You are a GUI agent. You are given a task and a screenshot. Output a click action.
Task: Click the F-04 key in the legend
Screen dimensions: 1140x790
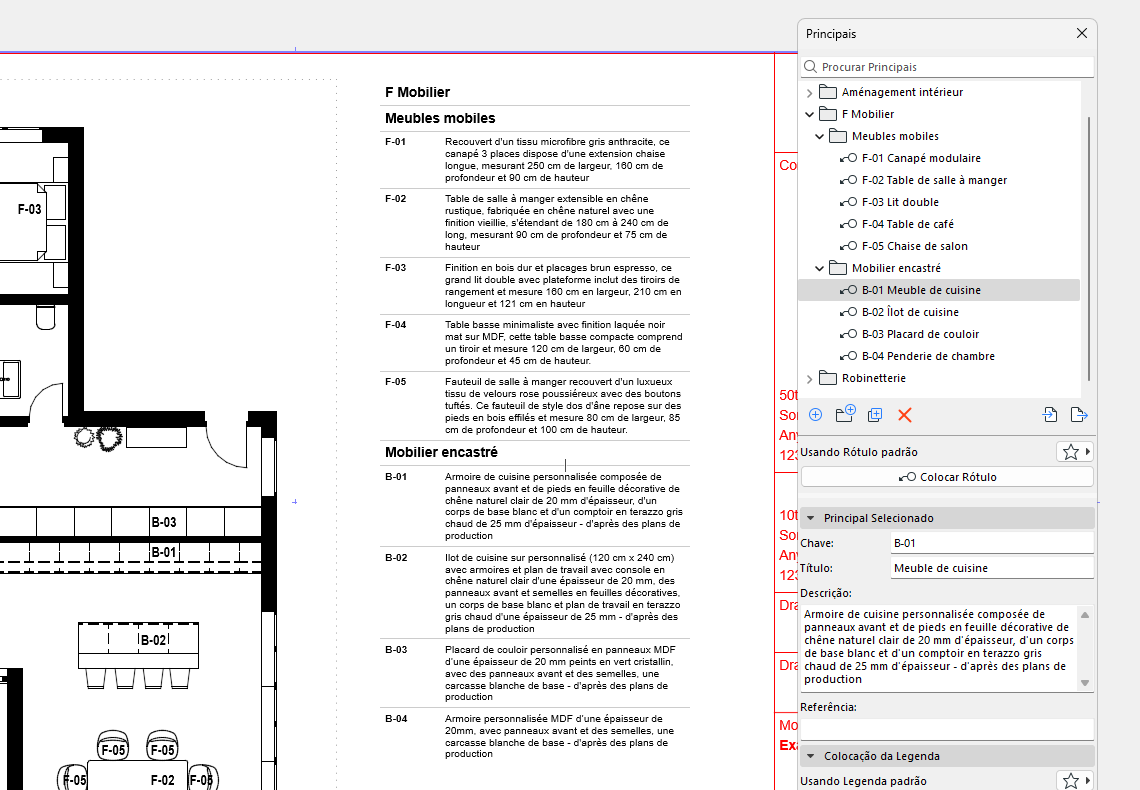(396, 325)
